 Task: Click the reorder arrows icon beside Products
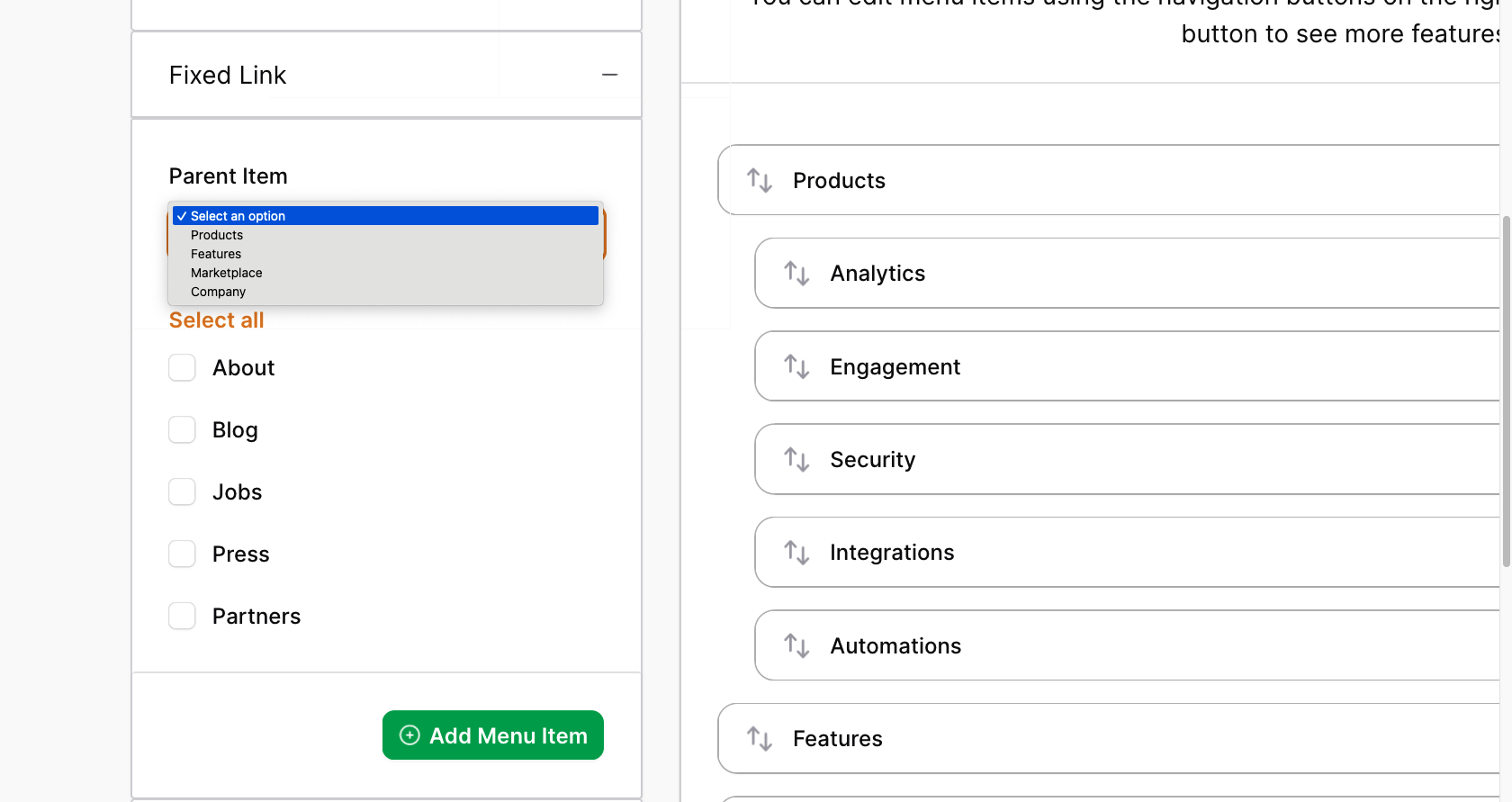[x=760, y=180]
